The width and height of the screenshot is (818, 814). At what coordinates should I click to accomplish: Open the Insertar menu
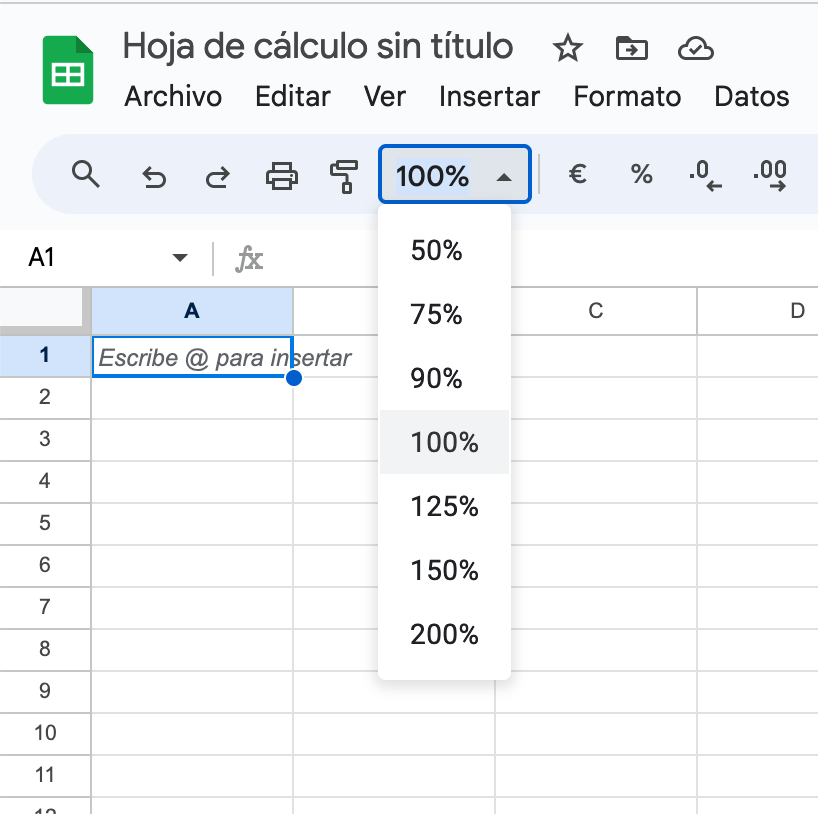coord(489,97)
